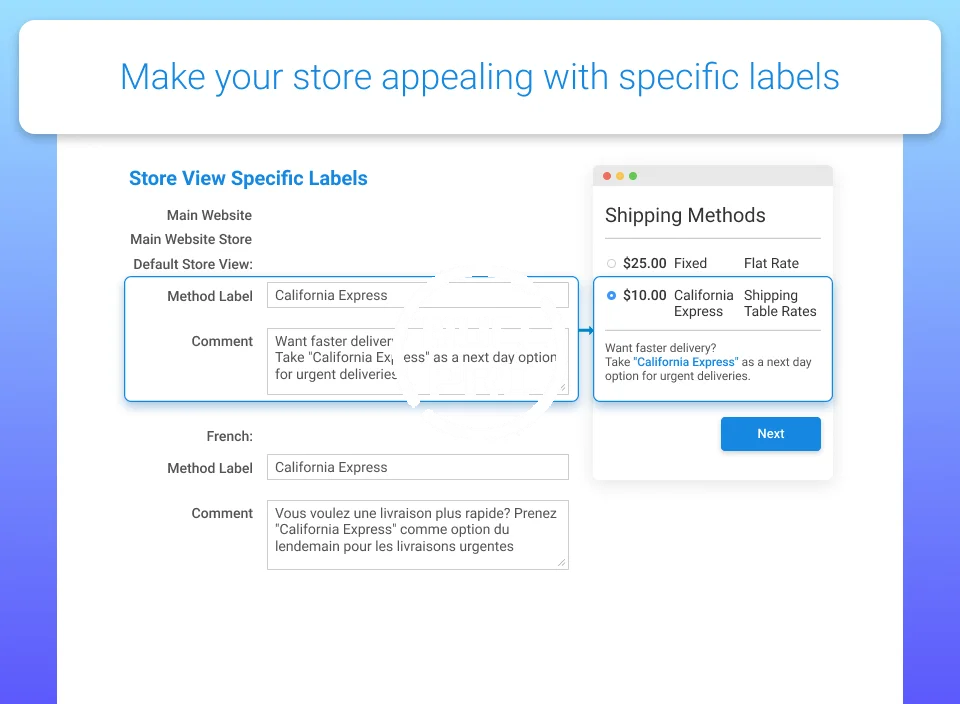960x704 pixels.
Task: Click the green maximize dot in mock window
Action: (633, 176)
